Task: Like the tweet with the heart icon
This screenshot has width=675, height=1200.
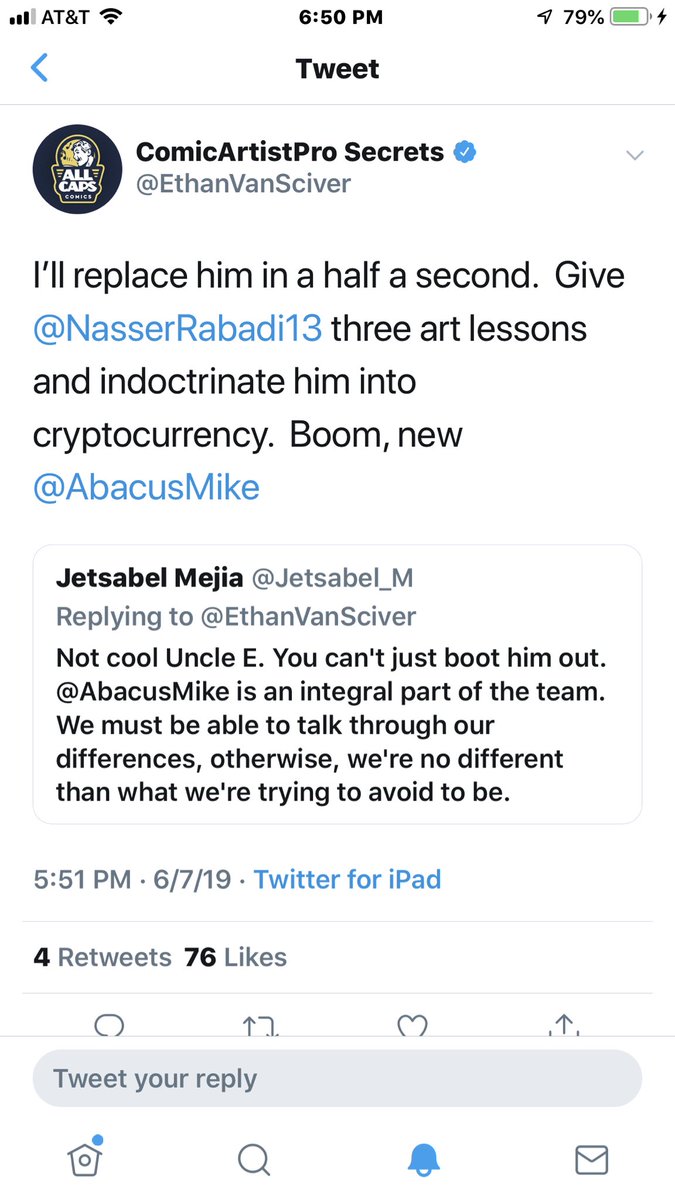Action: tap(412, 1026)
